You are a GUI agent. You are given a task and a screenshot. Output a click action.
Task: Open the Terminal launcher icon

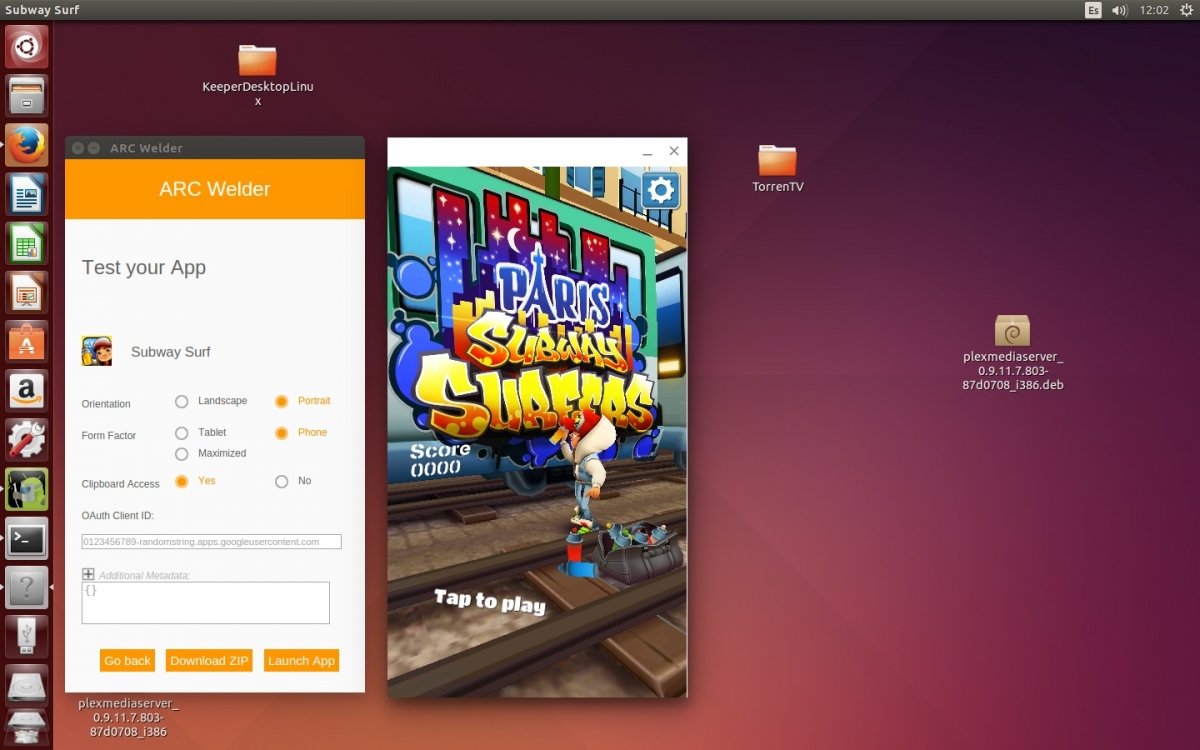(27, 538)
